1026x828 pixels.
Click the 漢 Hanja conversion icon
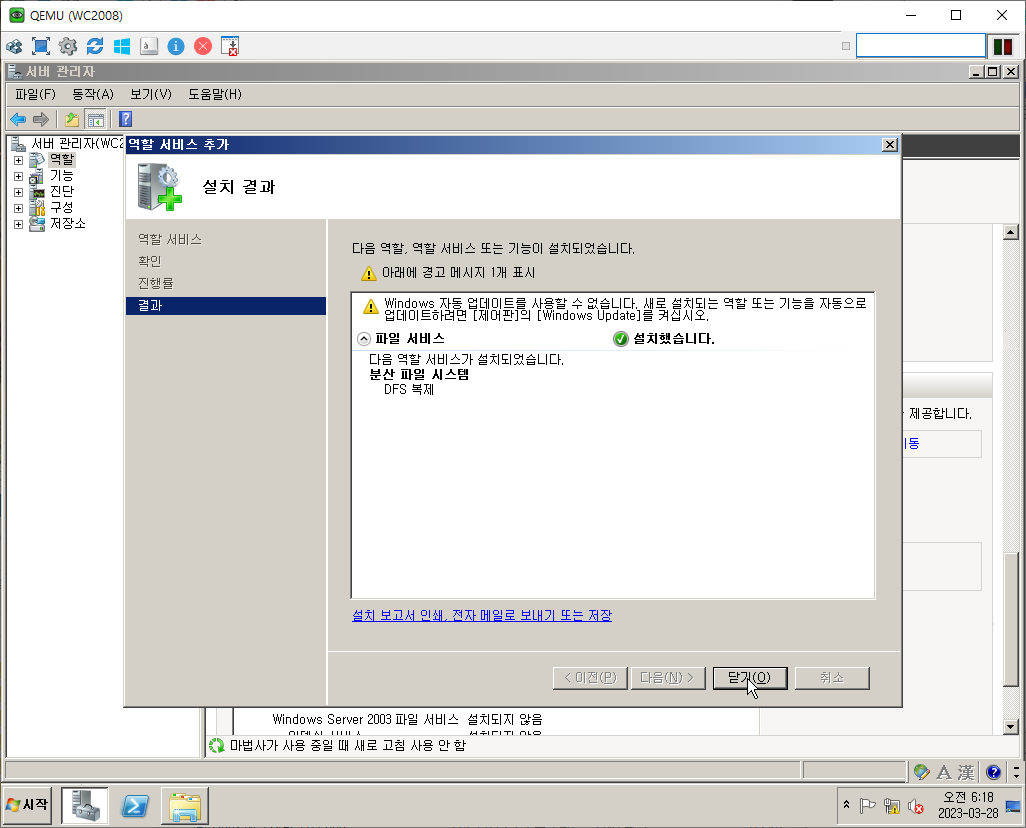click(966, 772)
